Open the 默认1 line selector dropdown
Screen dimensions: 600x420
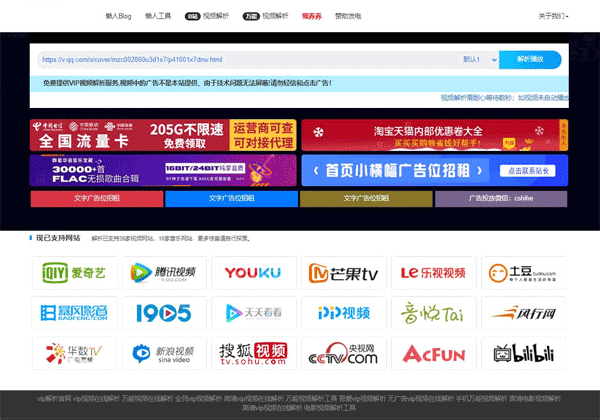coord(479,60)
